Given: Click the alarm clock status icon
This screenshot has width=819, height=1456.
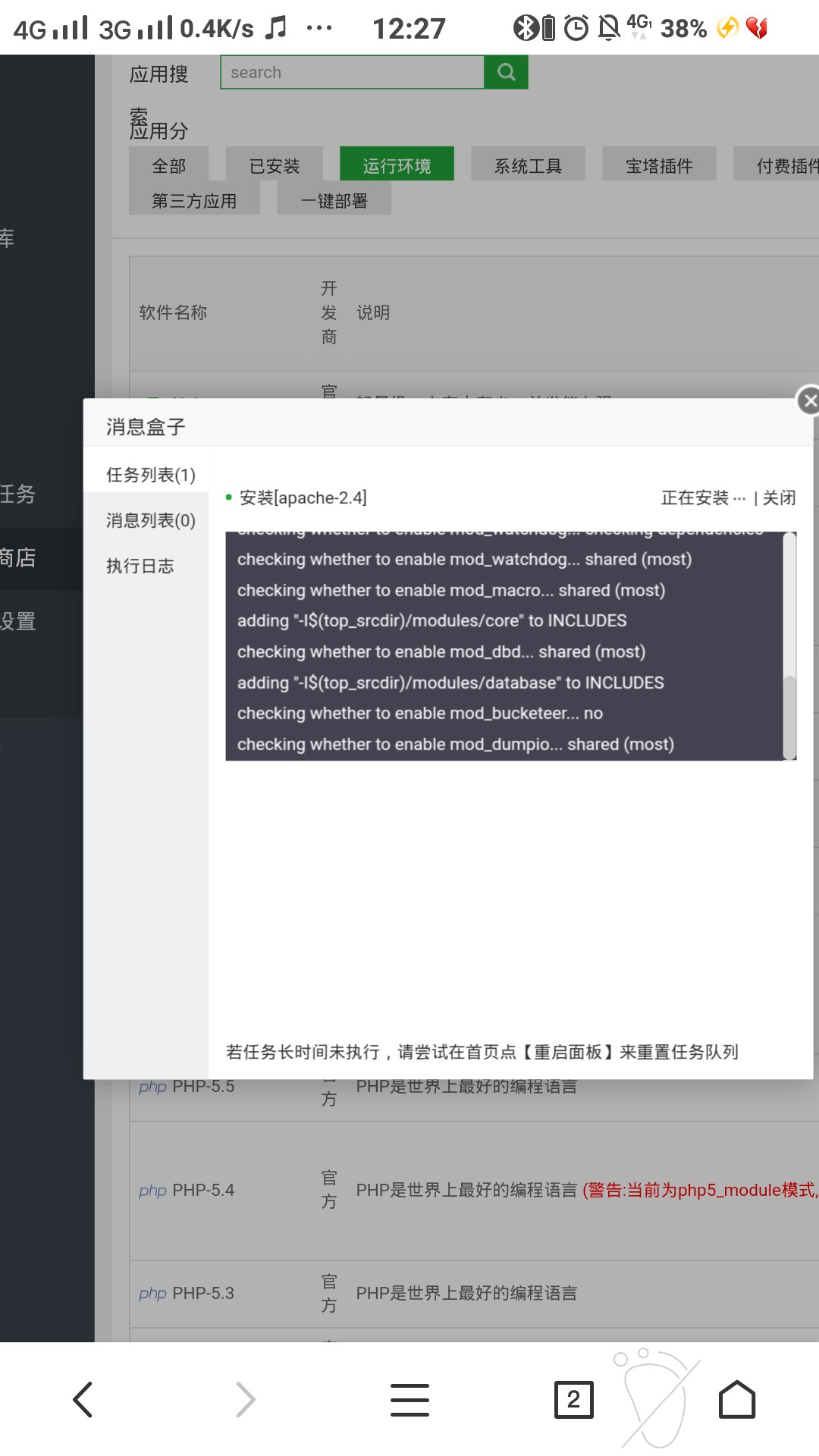Looking at the screenshot, I should point(576,28).
